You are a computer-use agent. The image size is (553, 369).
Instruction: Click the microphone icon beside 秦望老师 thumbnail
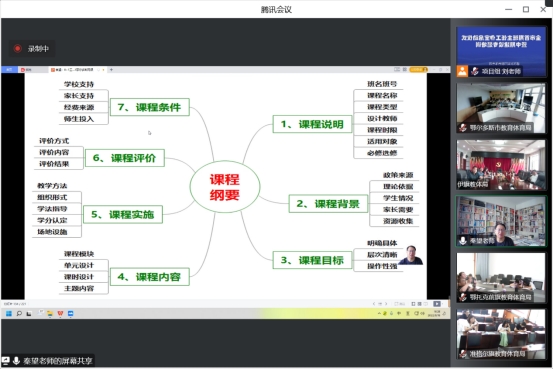pos(463,241)
